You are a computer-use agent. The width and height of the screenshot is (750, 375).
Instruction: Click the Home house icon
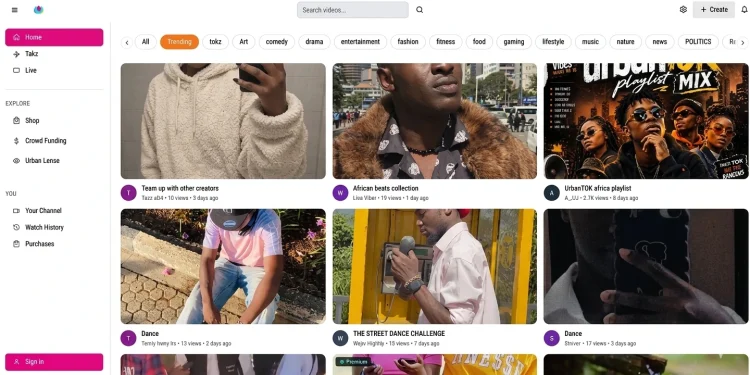16,37
